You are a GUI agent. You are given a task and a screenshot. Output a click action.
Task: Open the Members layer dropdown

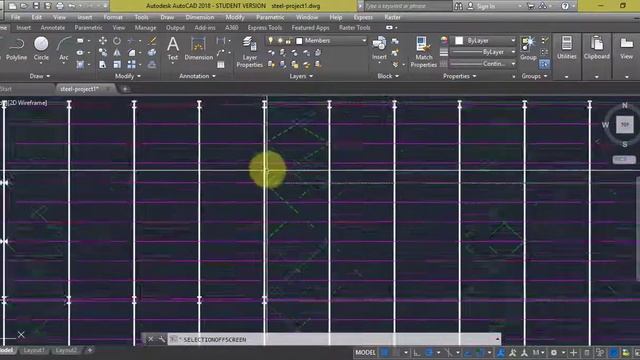(x=364, y=40)
